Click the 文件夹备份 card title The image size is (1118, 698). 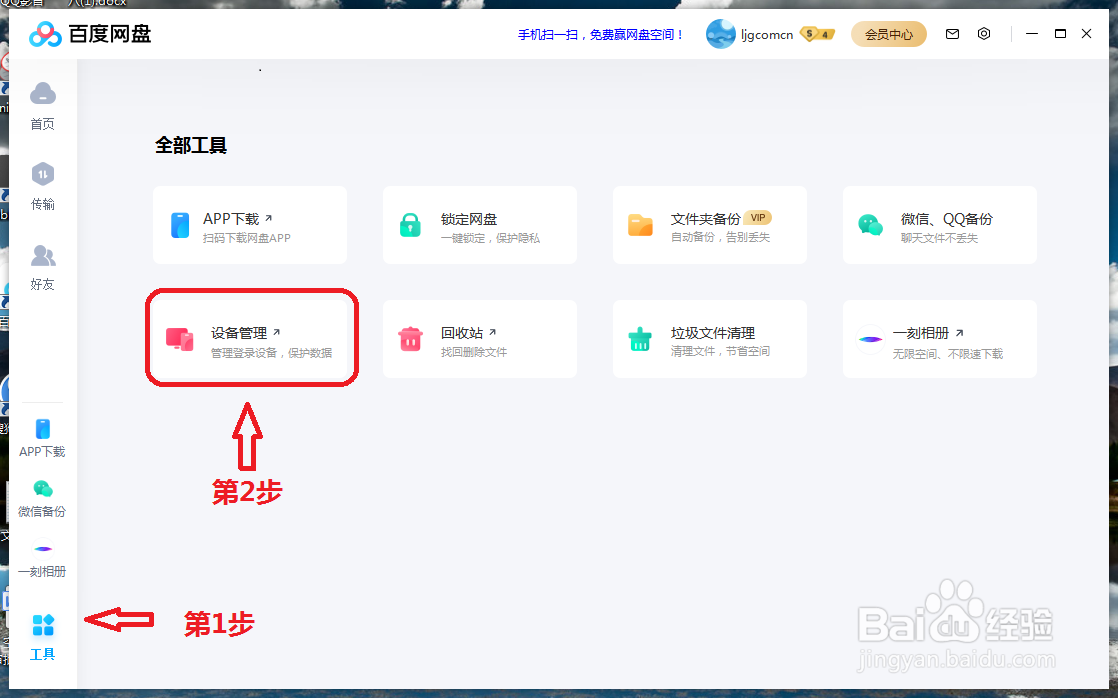point(705,219)
